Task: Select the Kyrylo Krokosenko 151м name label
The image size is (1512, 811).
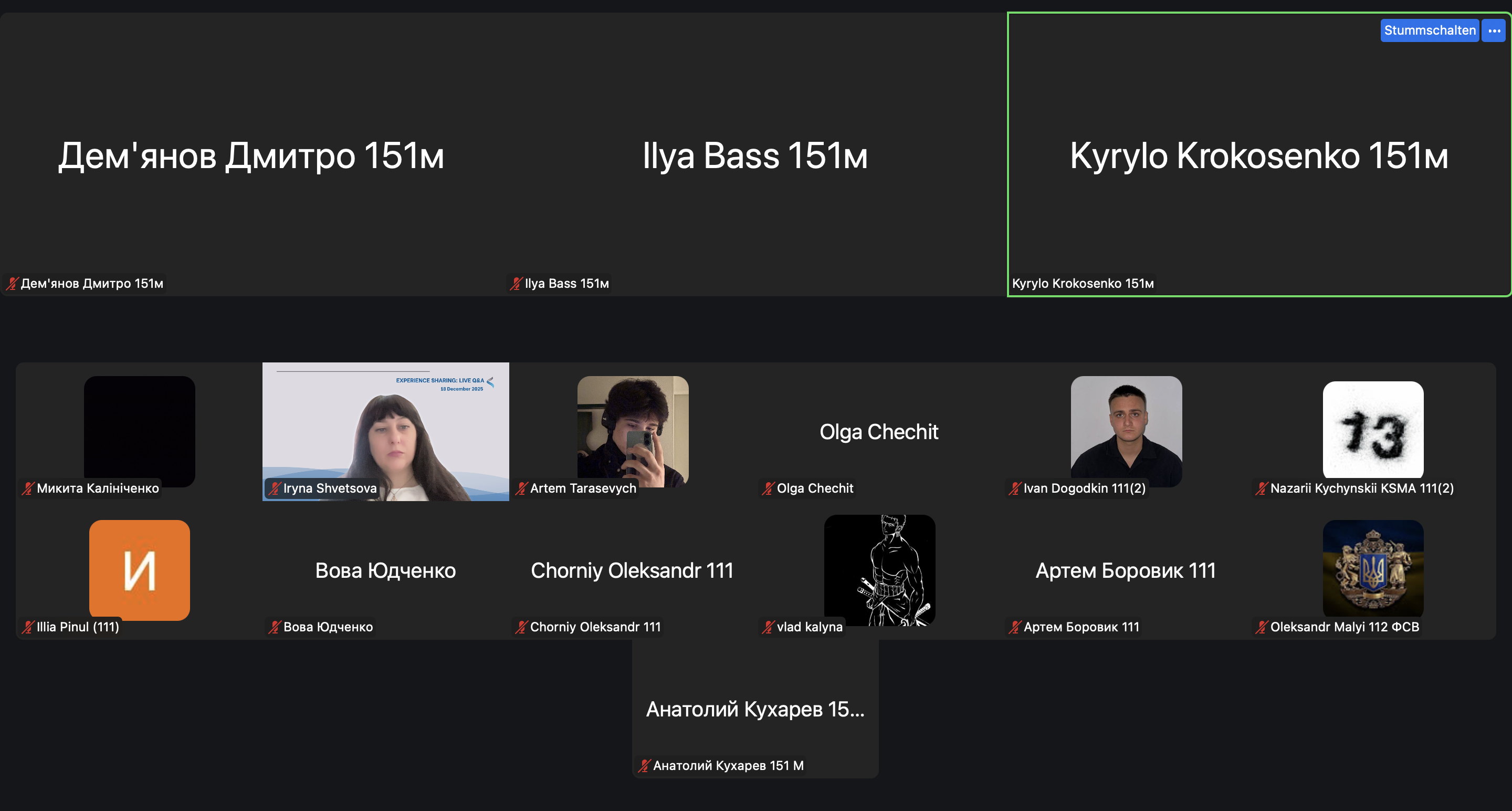Action: (x=1083, y=284)
